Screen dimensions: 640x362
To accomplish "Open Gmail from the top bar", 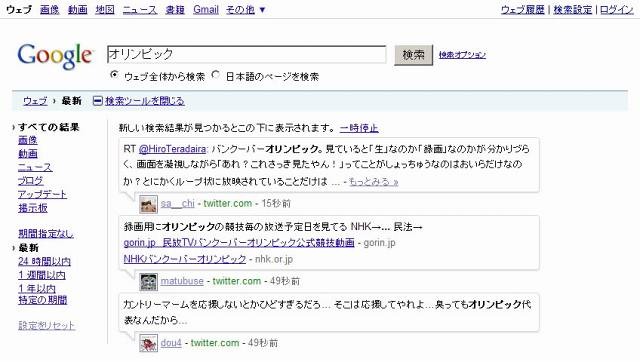I will pos(206,9).
